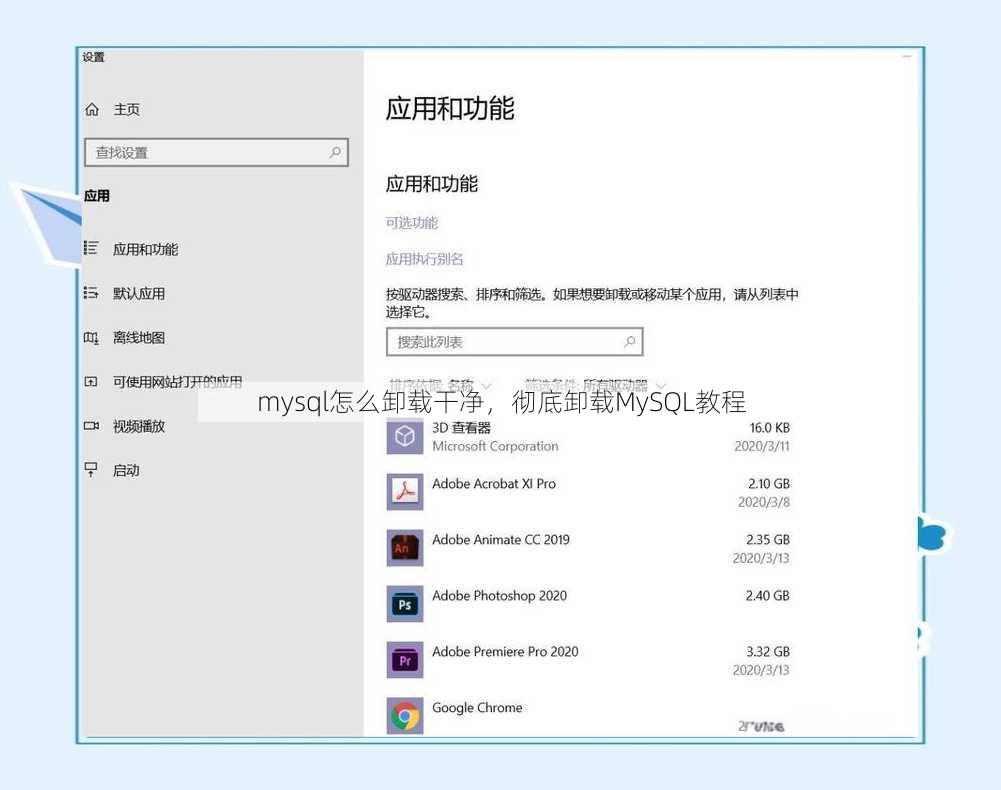Open 应用和功能 in the sidebar
The image size is (1001, 790).
tap(145, 249)
